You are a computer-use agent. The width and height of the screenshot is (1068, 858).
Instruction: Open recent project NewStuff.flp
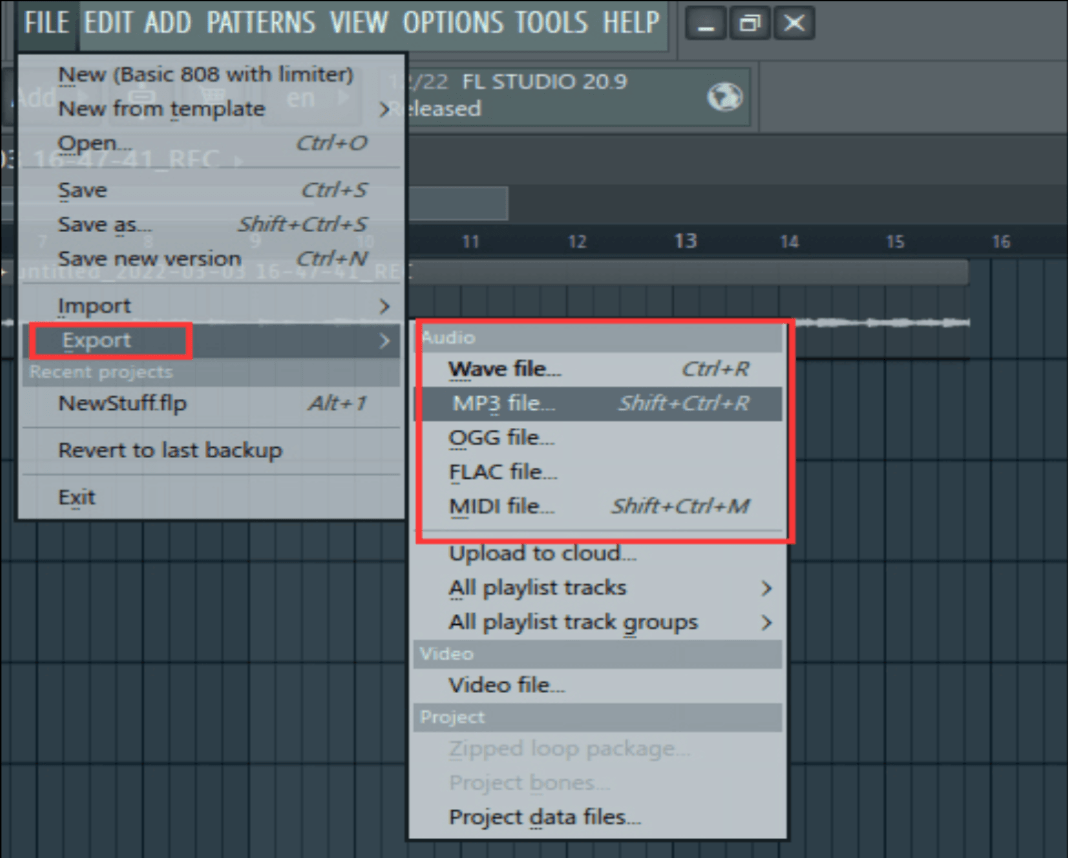[x=122, y=404]
